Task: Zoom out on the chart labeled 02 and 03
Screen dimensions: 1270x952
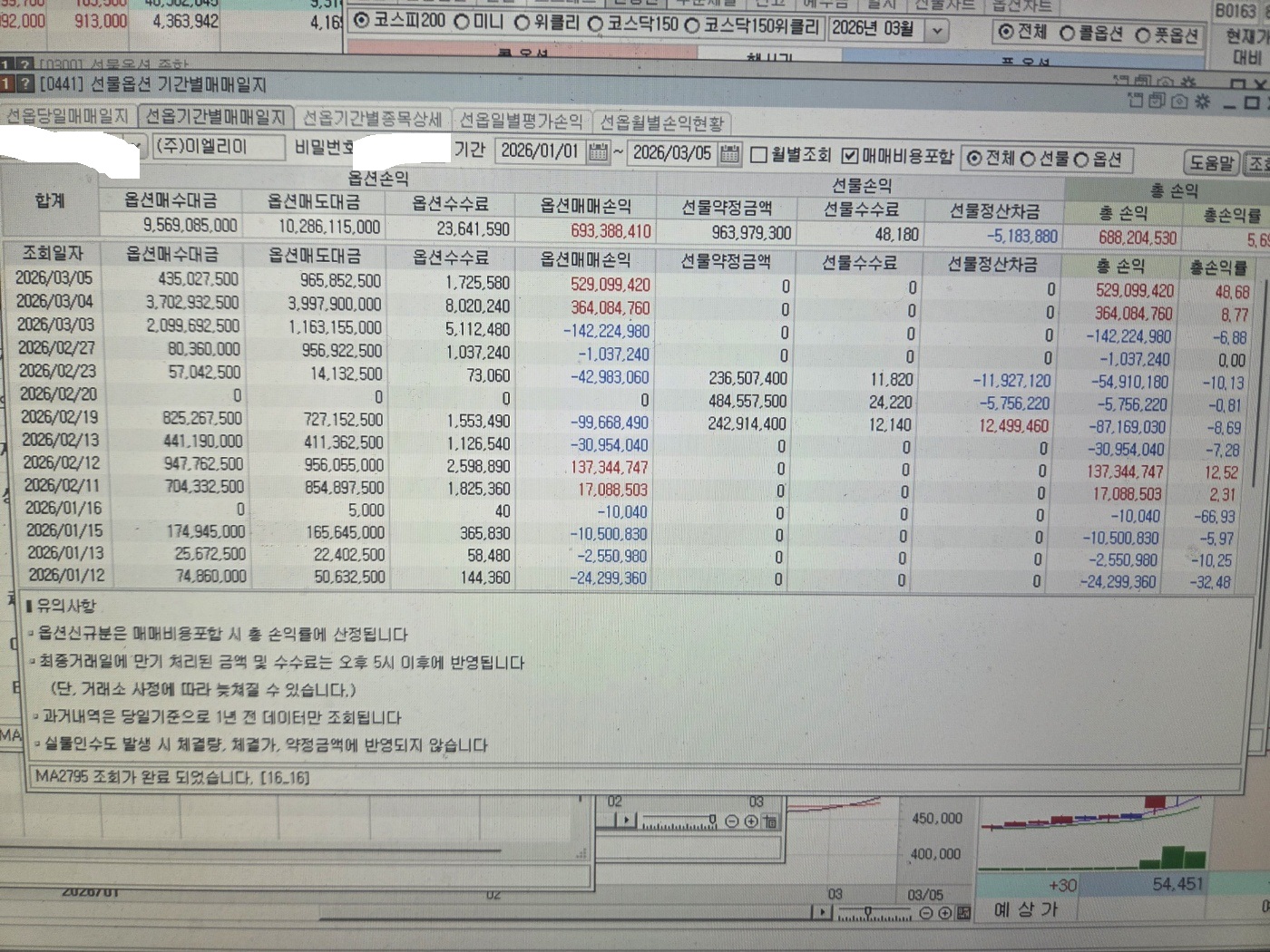Action: tap(731, 821)
